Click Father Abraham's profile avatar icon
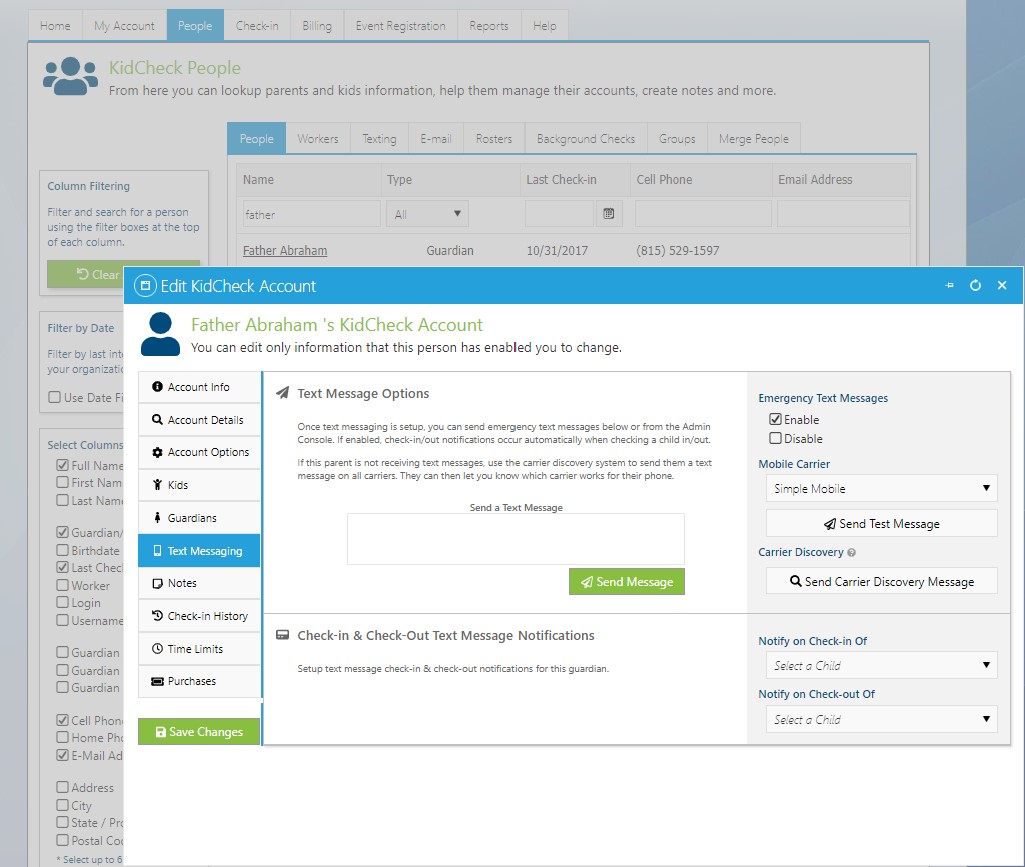Image resolution: width=1025 pixels, height=867 pixels. pos(160,334)
